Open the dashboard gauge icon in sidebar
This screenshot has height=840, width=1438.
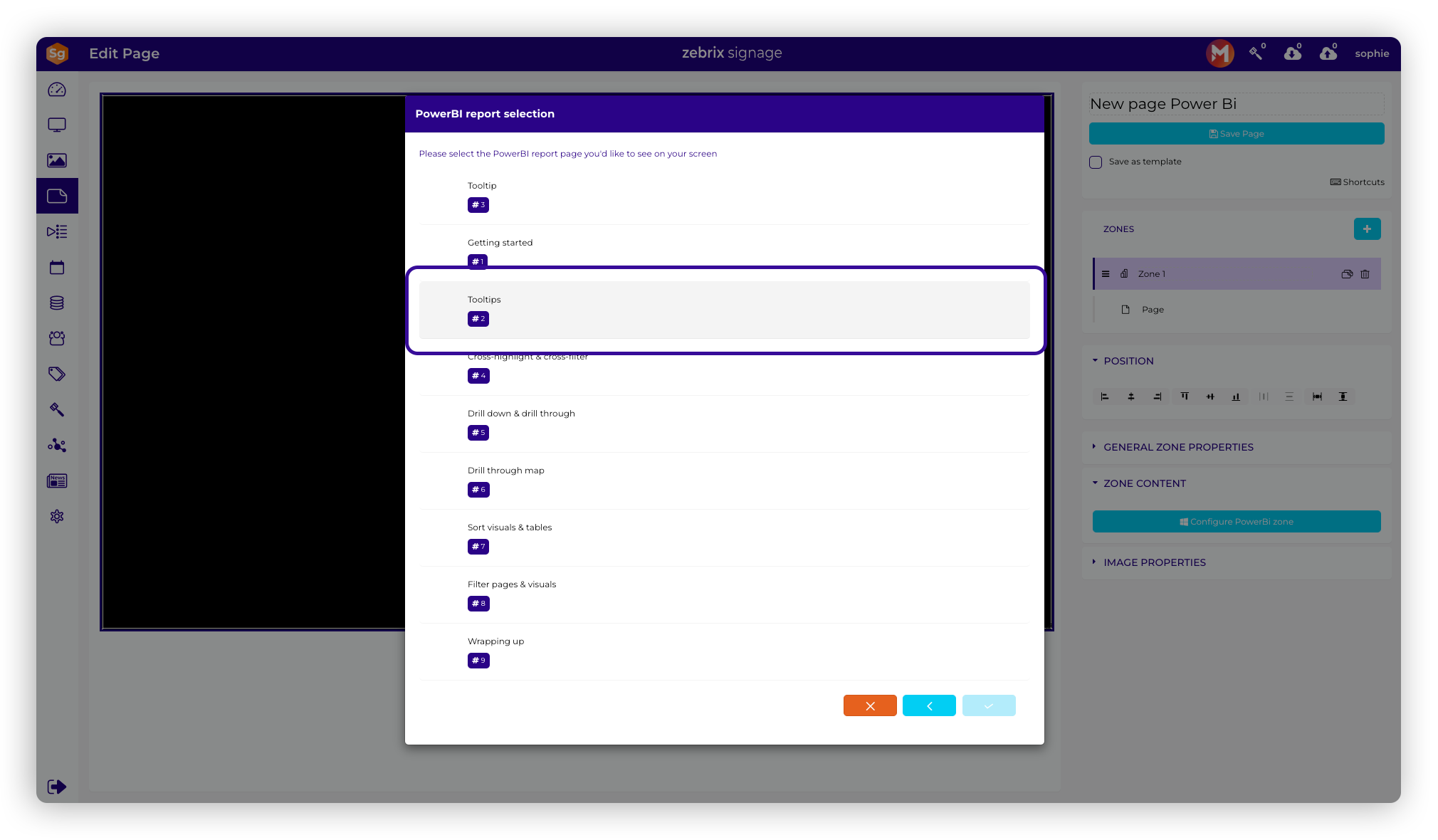click(x=57, y=90)
